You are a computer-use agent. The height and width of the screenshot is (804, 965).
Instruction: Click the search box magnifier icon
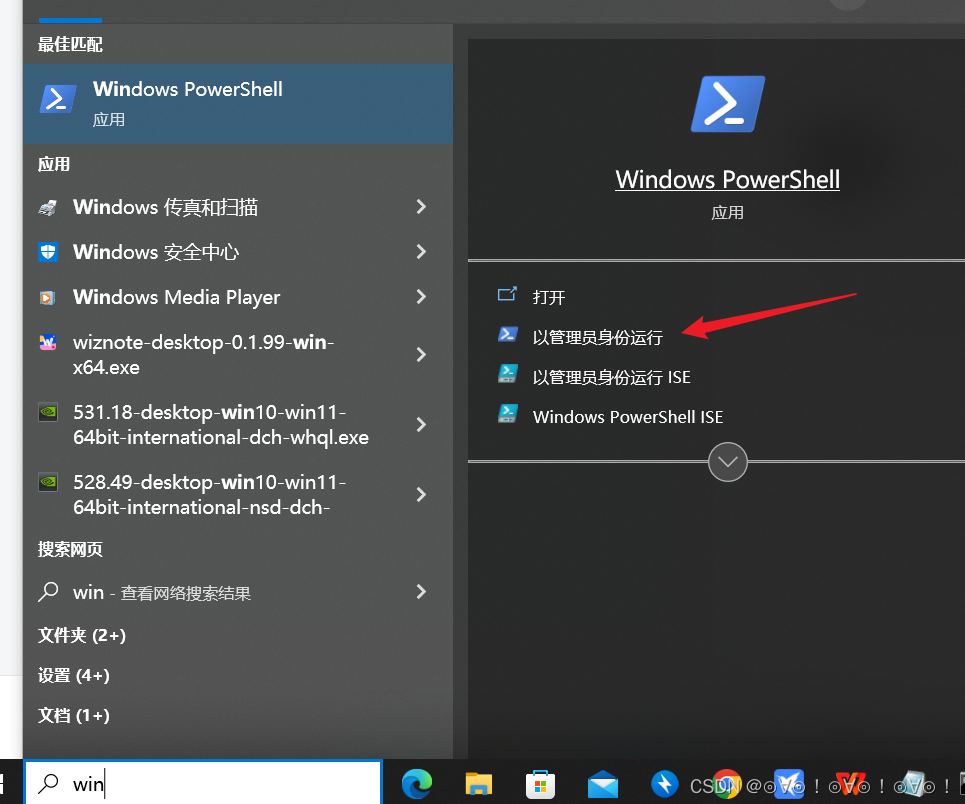48,784
